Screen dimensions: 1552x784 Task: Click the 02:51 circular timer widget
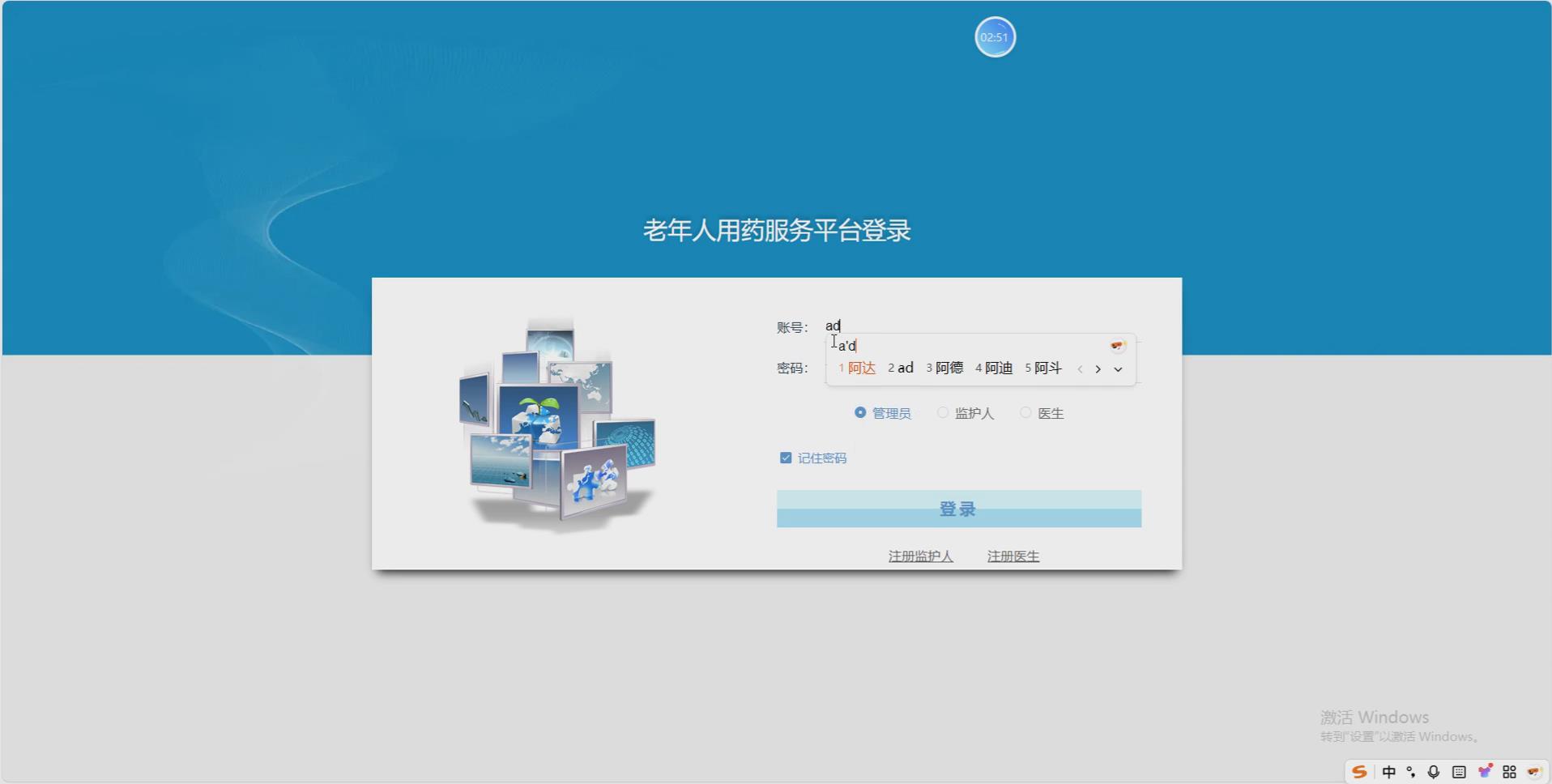pyautogui.click(x=995, y=36)
